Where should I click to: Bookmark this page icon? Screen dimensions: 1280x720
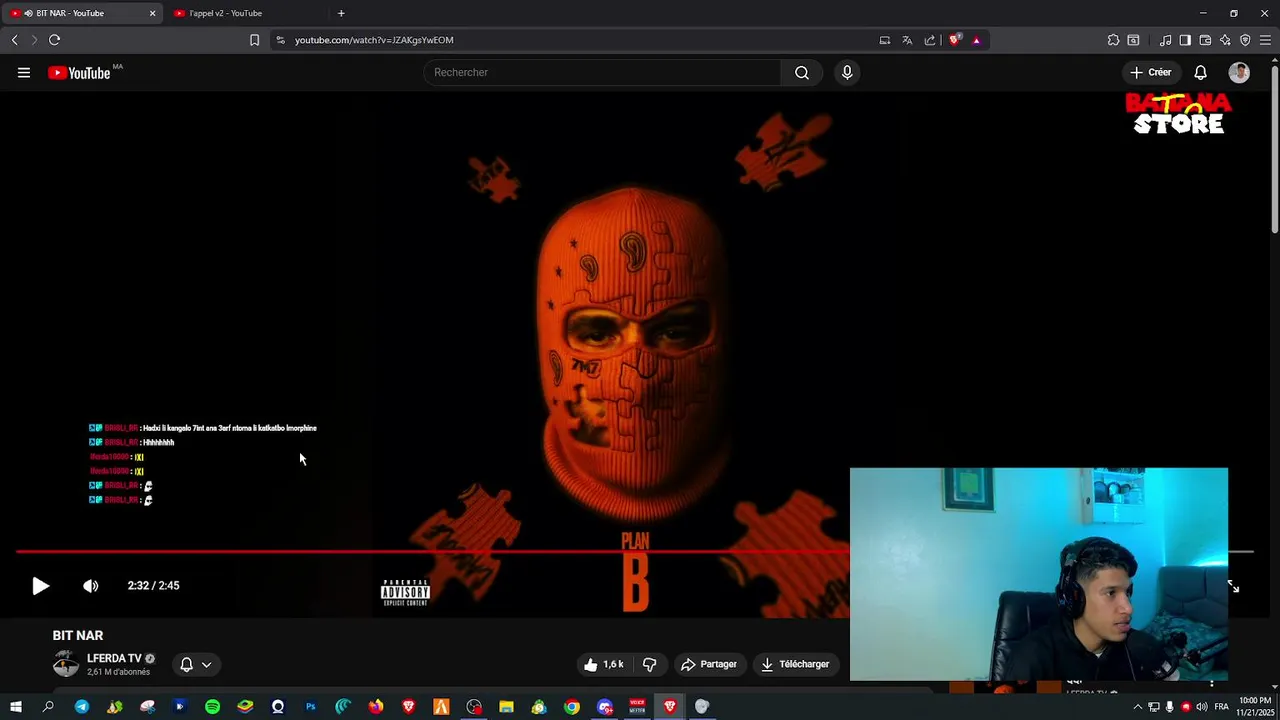254,40
